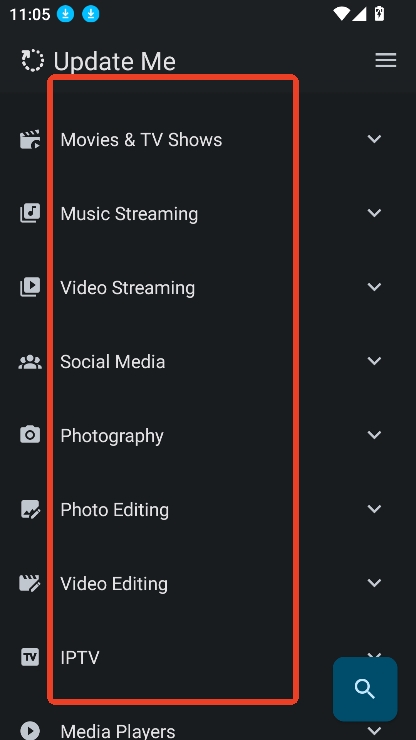416x740 pixels.
Task: Expand the Music Streaming chevron
Action: [374, 213]
